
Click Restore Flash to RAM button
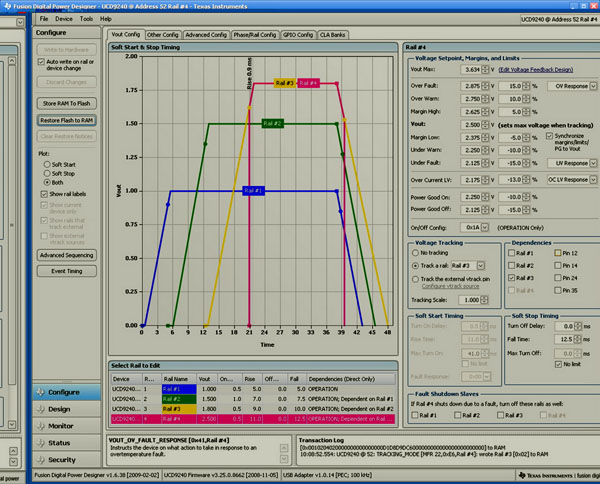click(x=67, y=120)
